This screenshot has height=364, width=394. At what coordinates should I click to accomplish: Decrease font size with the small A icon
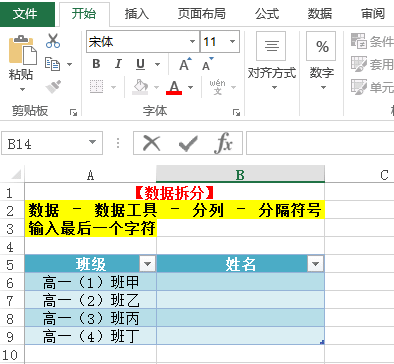pos(207,64)
